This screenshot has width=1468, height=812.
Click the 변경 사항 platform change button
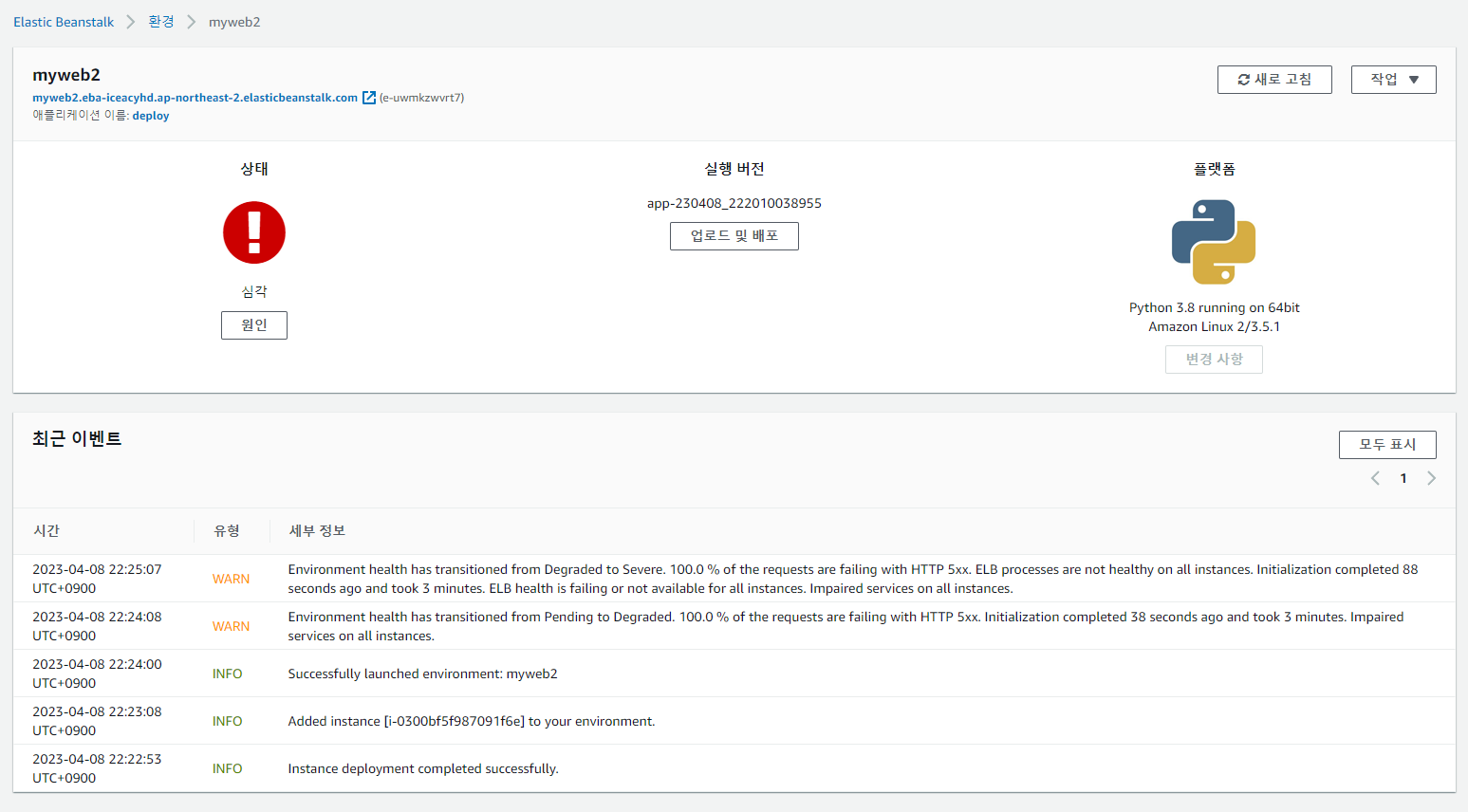click(x=1214, y=360)
